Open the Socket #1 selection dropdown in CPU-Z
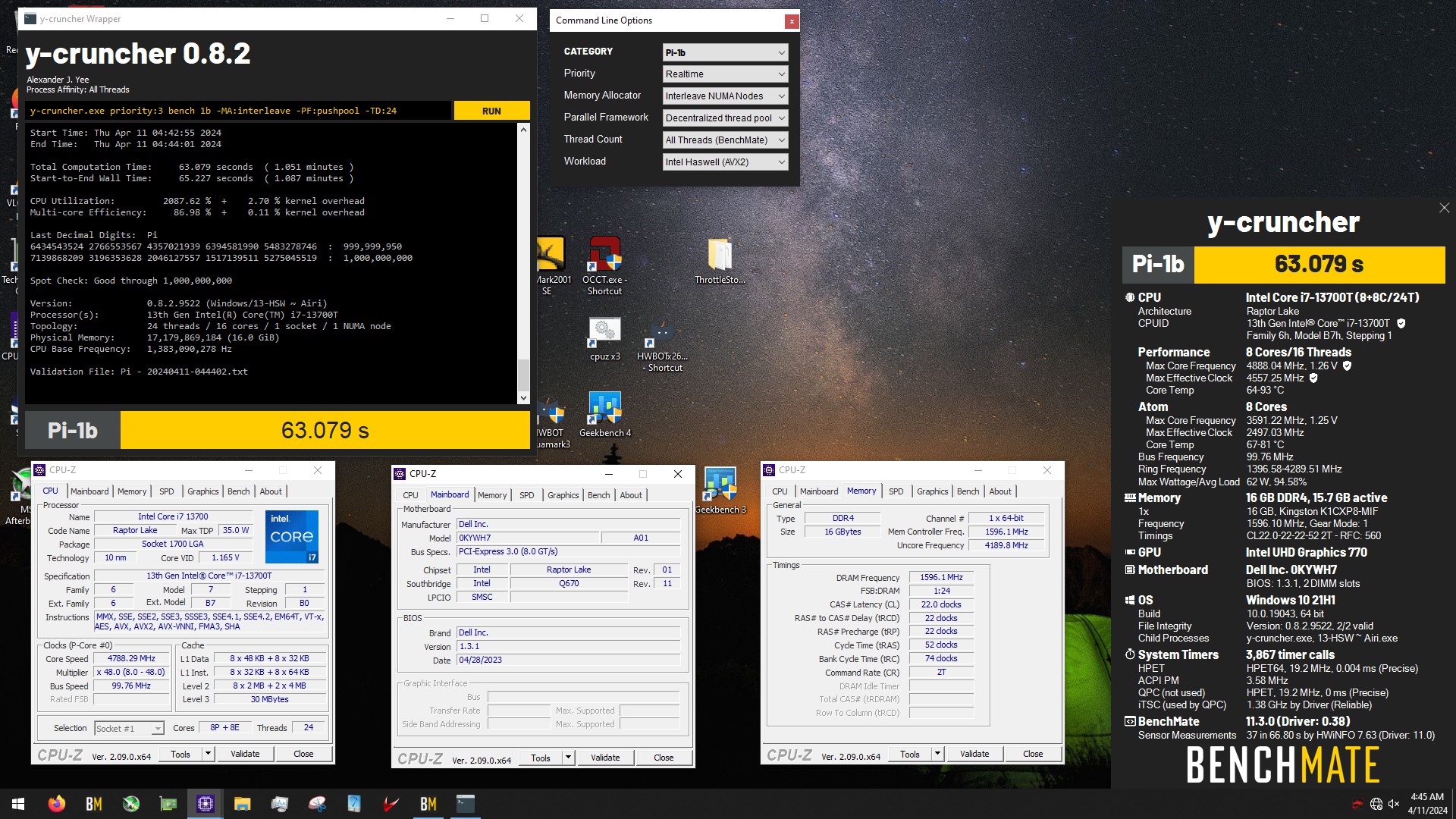The image size is (1456, 819). pyautogui.click(x=129, y=728)
